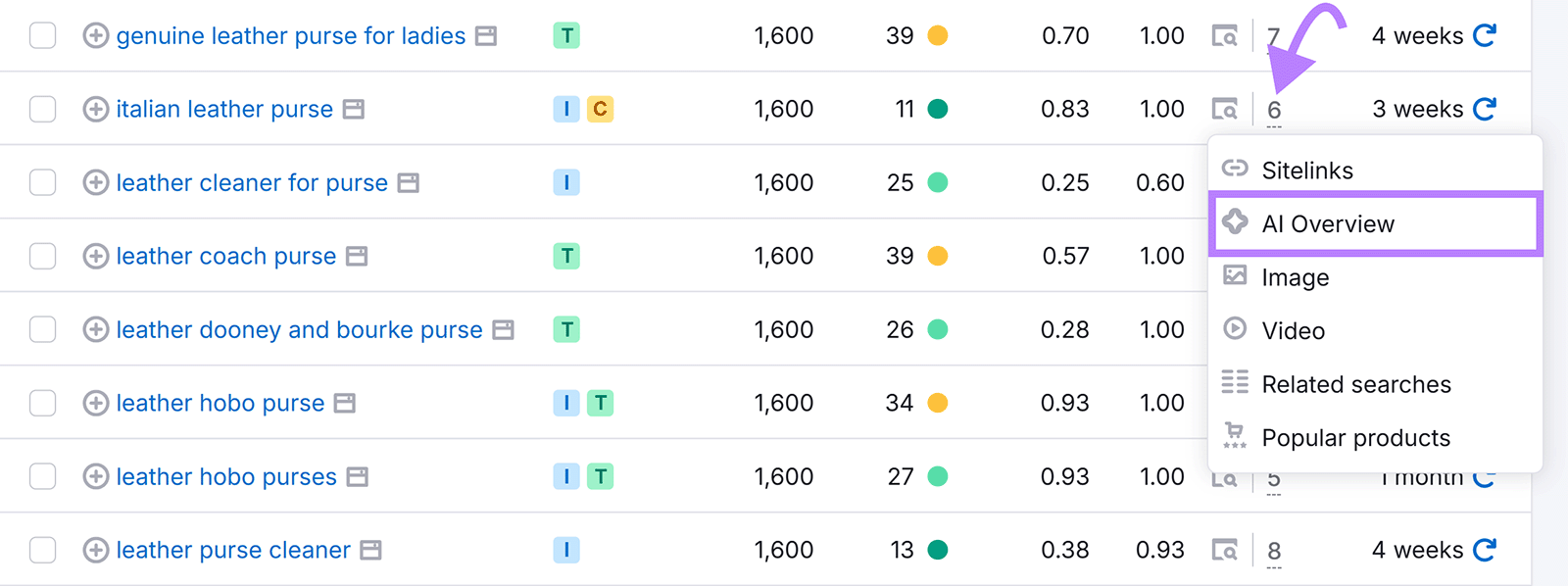Click the plus icon next to "italian leather purse"
The image size is (1568, 586).
pyautogui.click(x=94, y=109)
